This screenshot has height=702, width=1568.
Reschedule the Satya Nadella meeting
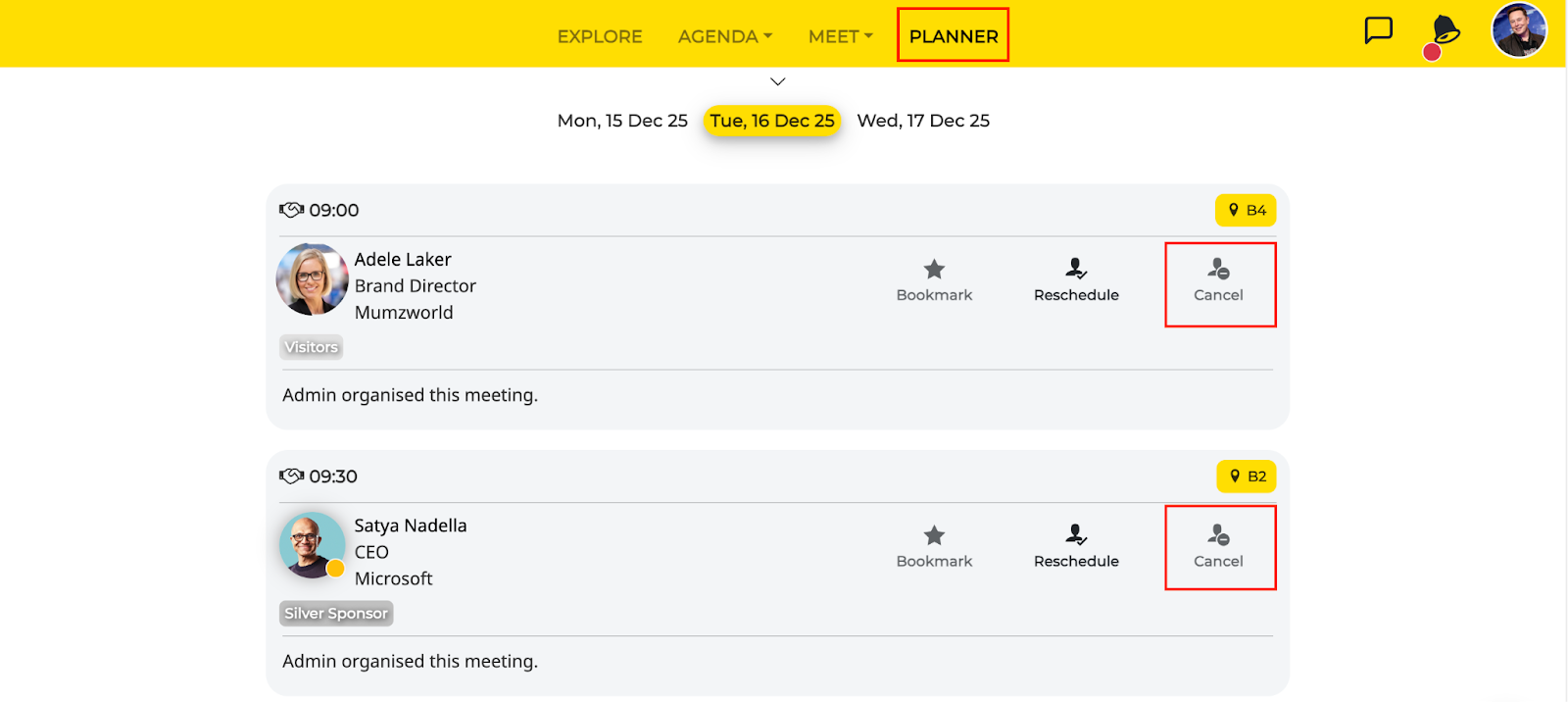(1076, 547)
